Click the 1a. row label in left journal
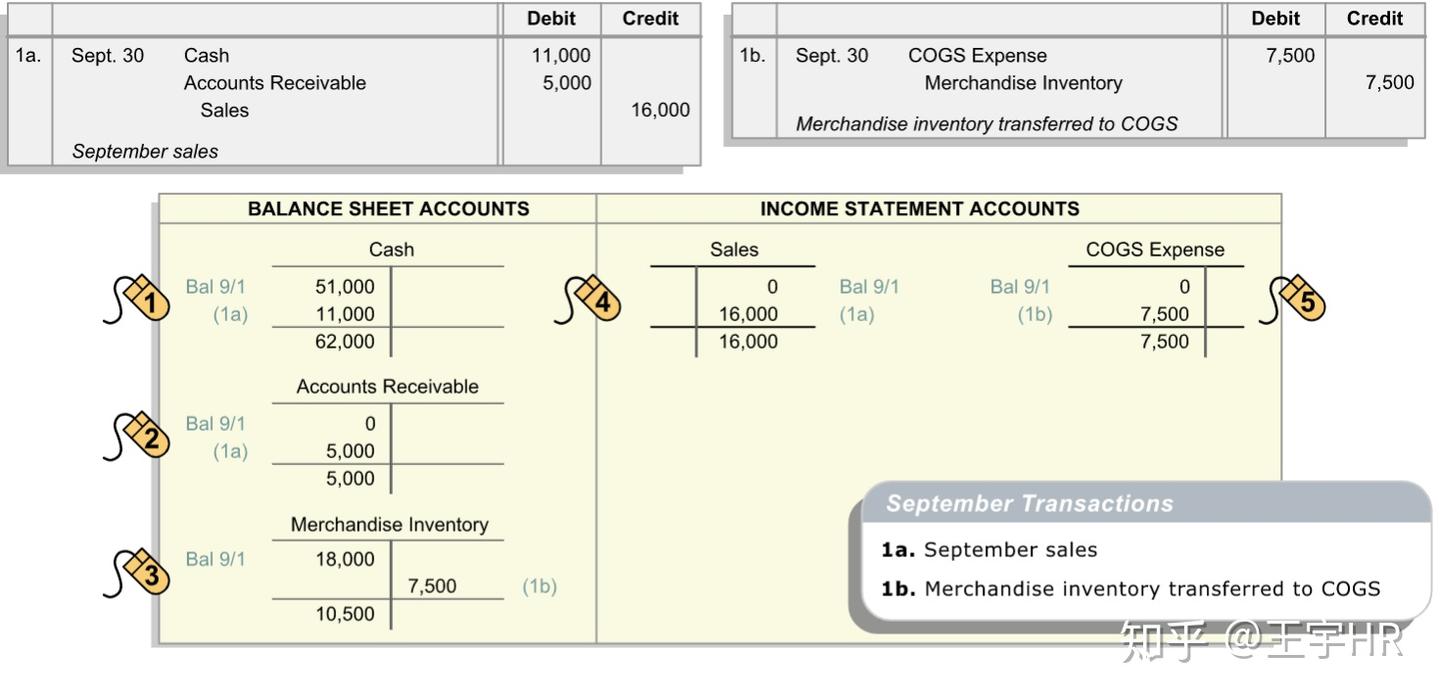The image size is (1440, 699). [29, 56]
